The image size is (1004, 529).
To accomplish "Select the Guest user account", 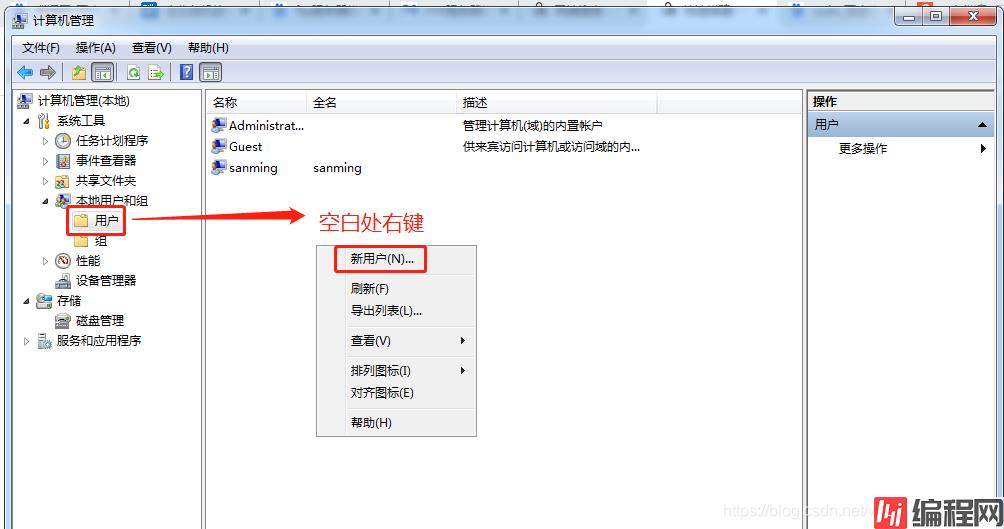I will point(245,146).
